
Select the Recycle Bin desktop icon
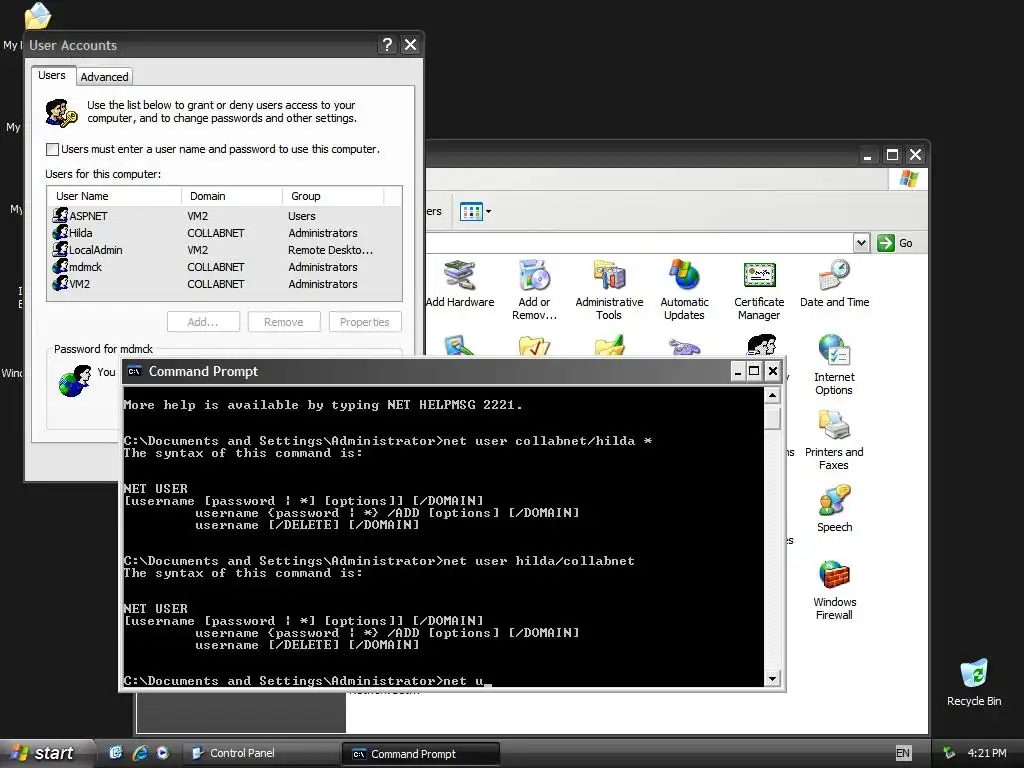point(974,682)
